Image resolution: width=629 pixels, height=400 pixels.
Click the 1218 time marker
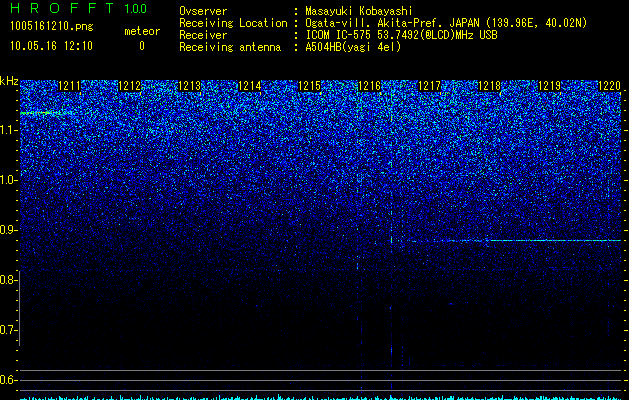click(490, 86)
